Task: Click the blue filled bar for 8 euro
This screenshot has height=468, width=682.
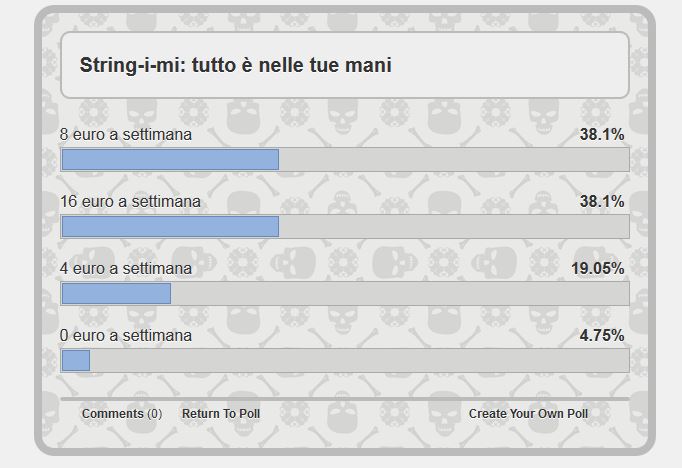Action: (170, 160)
